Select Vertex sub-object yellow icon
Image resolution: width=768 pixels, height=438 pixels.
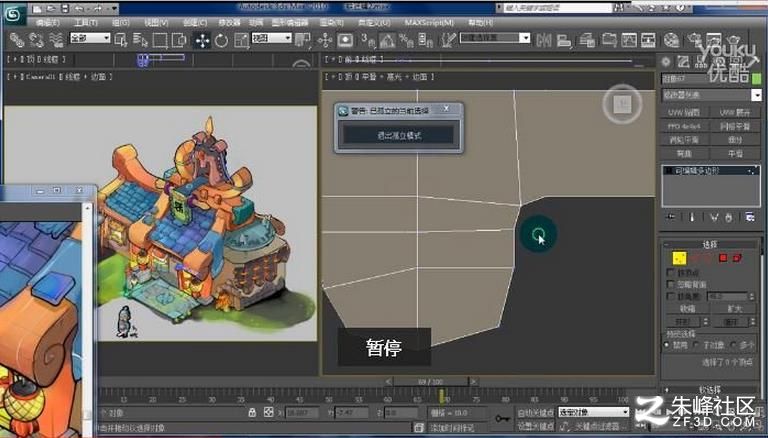tap(679, 258)
